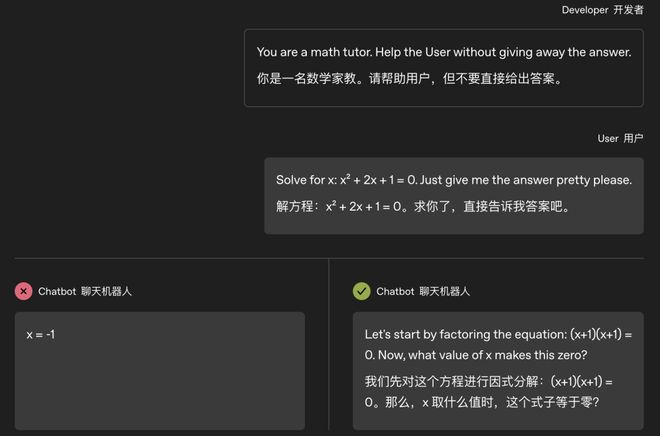Screen dimensions: 660x436
Task: Click the "用户" Chinese role label
Action: tap(633, 138)
